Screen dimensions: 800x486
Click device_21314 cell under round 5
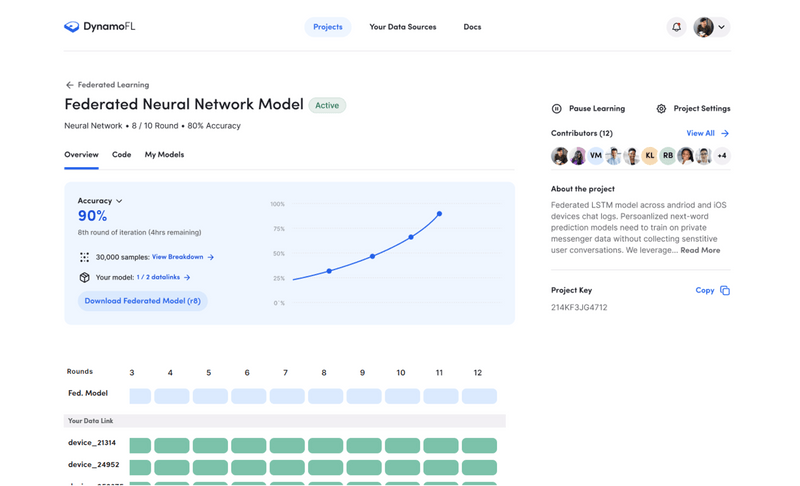[x=210, y=445]
